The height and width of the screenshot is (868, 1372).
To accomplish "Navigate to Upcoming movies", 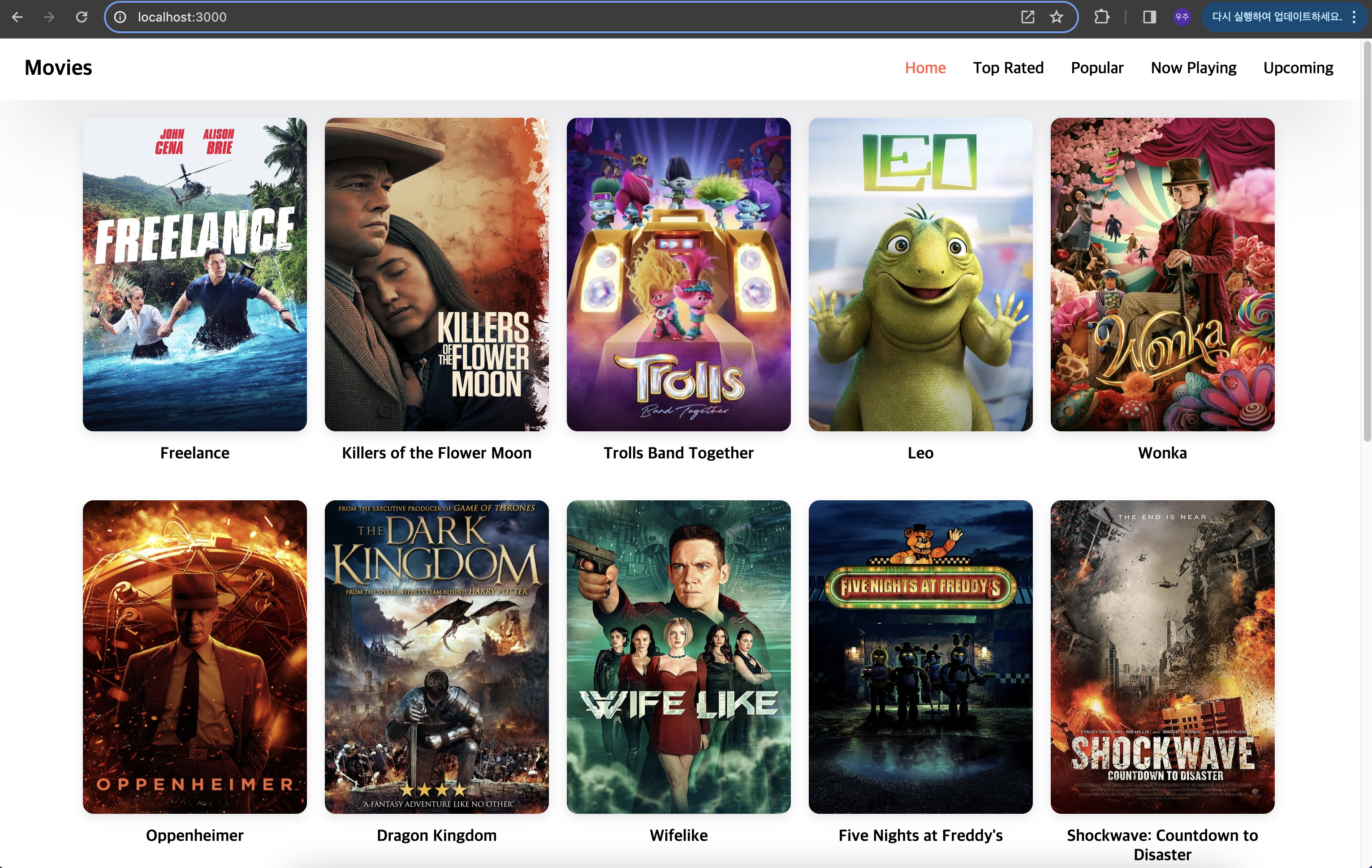I will (x=1298, y=68).
